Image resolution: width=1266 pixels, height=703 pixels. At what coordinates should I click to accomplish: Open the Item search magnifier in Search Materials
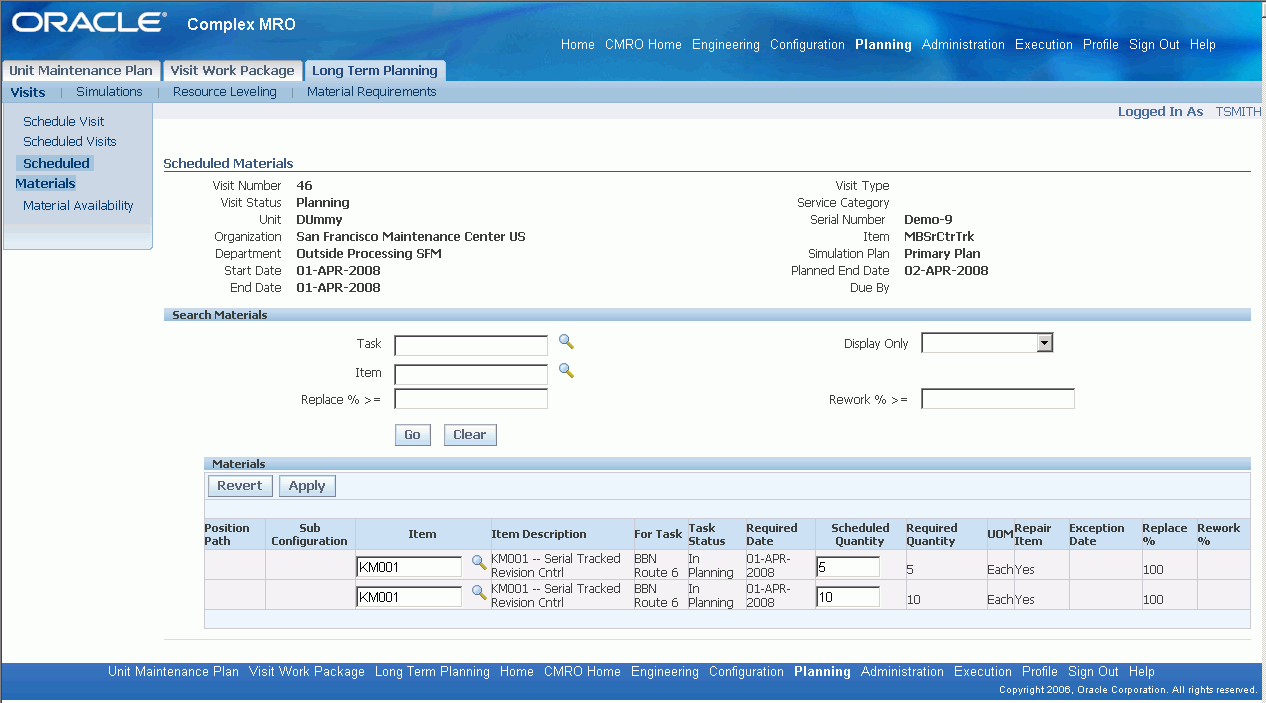coord(566,371)
